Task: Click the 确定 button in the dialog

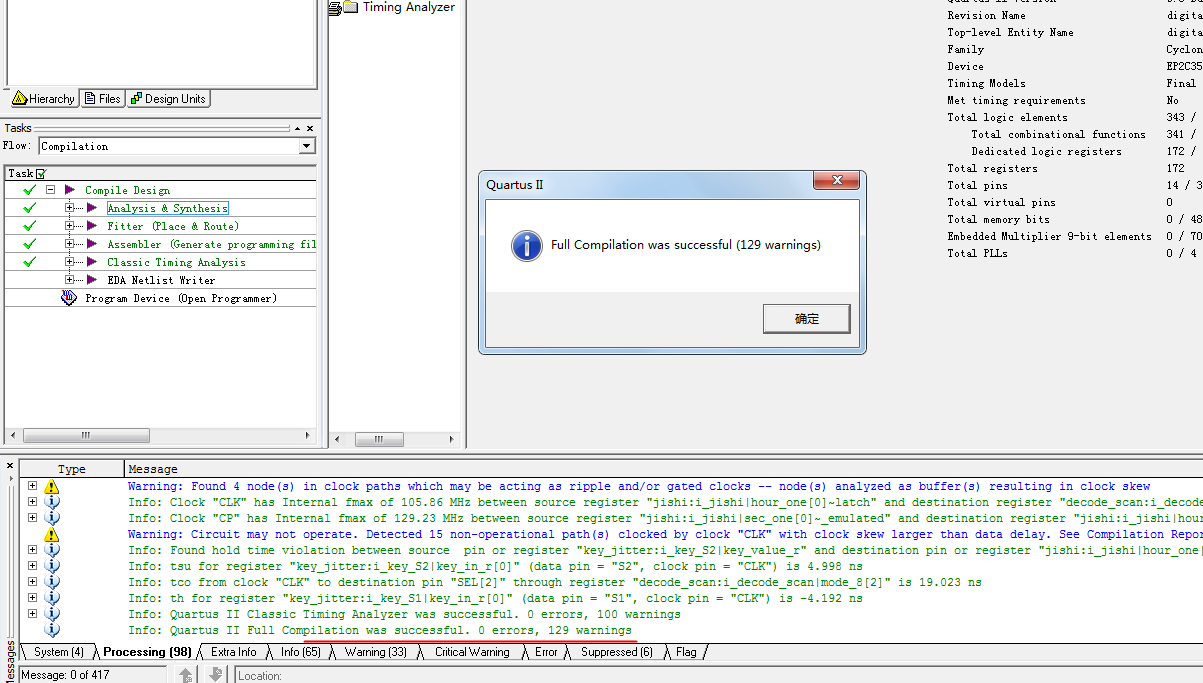Action: [x=806, y=319]
